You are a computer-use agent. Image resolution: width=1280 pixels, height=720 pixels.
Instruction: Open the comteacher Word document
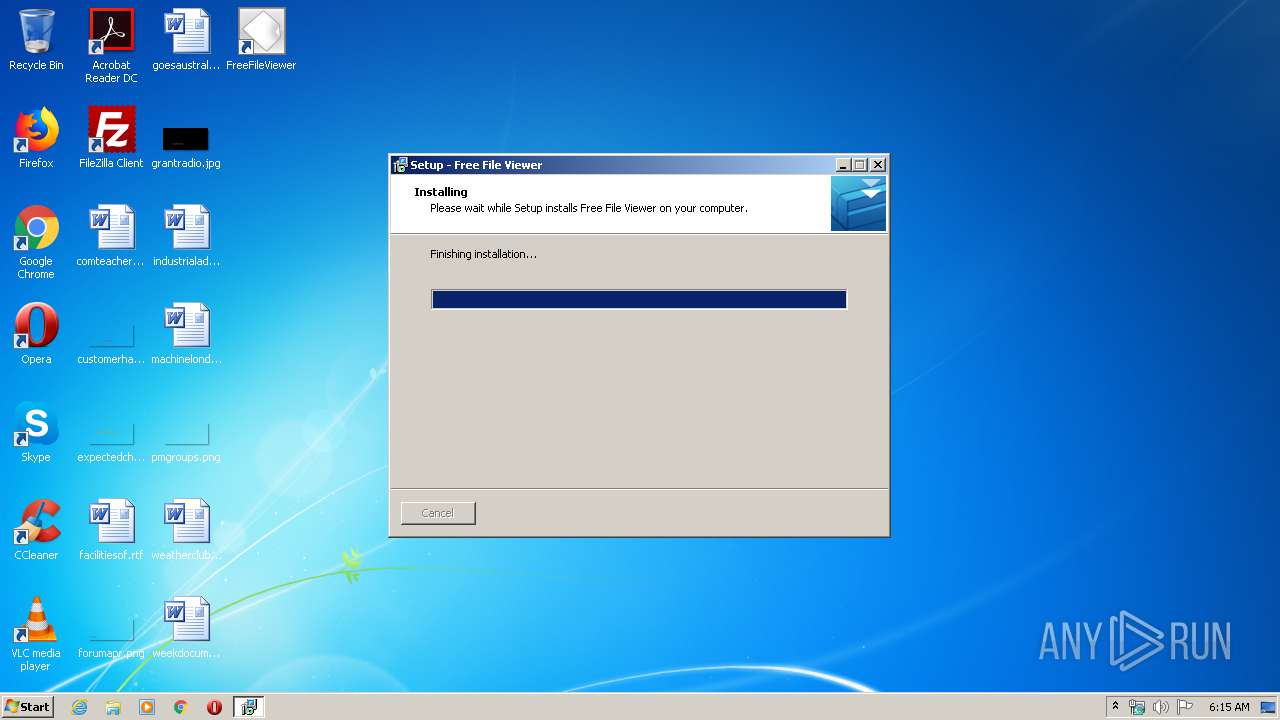tap(111, 236)
